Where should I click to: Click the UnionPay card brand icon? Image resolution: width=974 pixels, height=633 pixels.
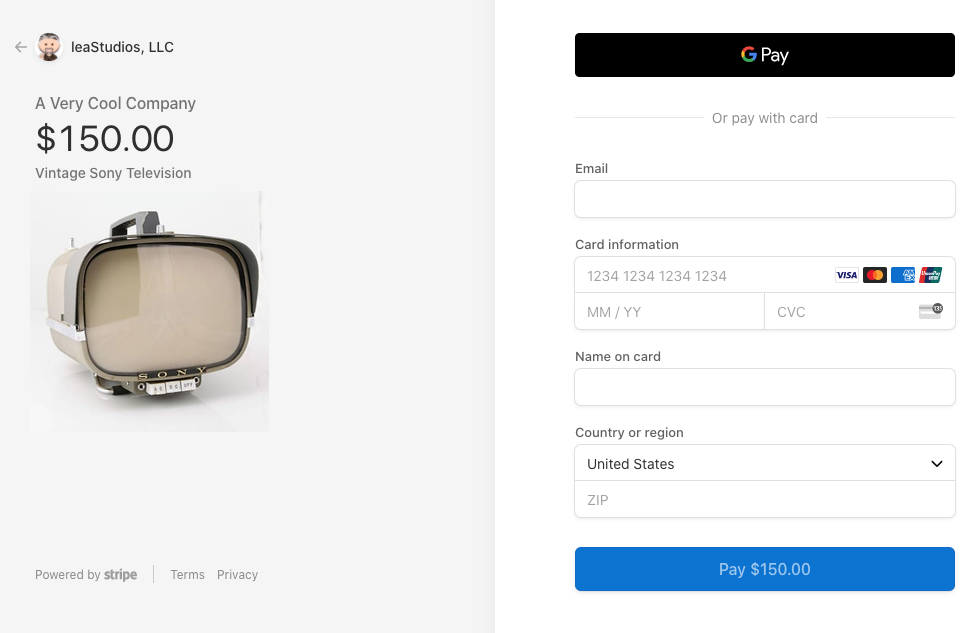pyautogui.click(x=932, y=275)
